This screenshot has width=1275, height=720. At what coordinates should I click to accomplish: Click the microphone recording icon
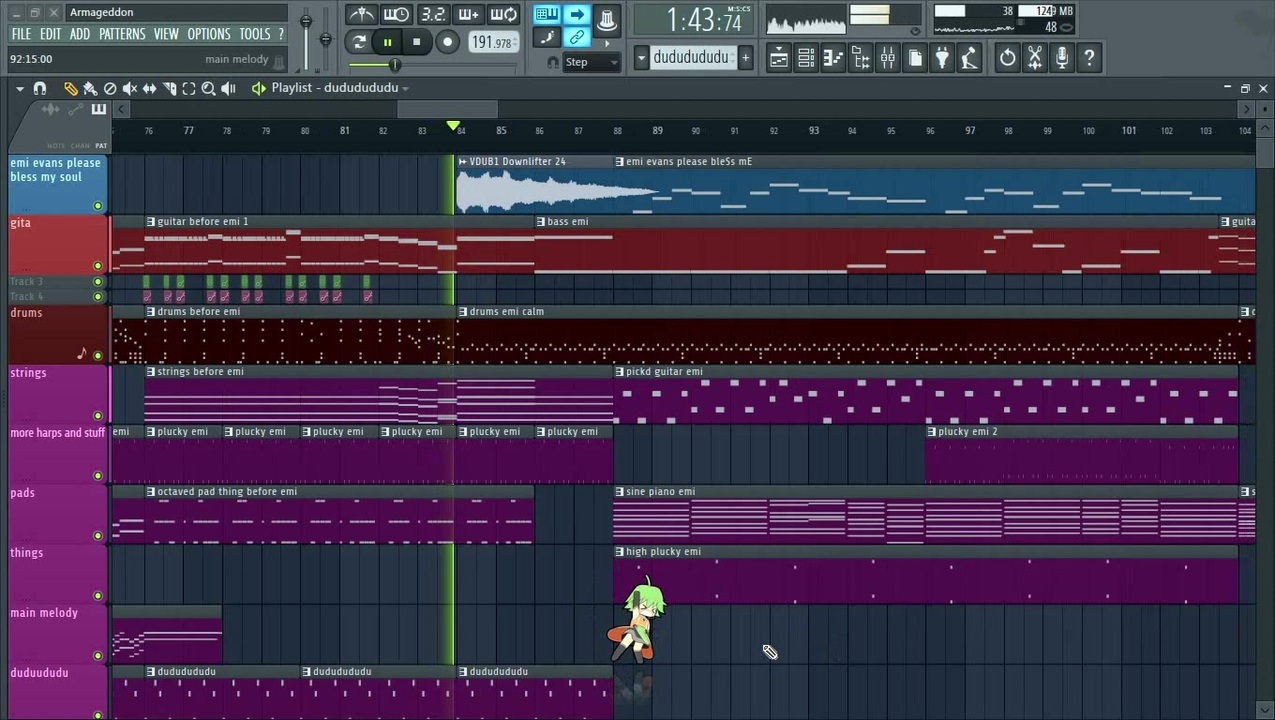pyautogui.click(x=1062, y=58)
